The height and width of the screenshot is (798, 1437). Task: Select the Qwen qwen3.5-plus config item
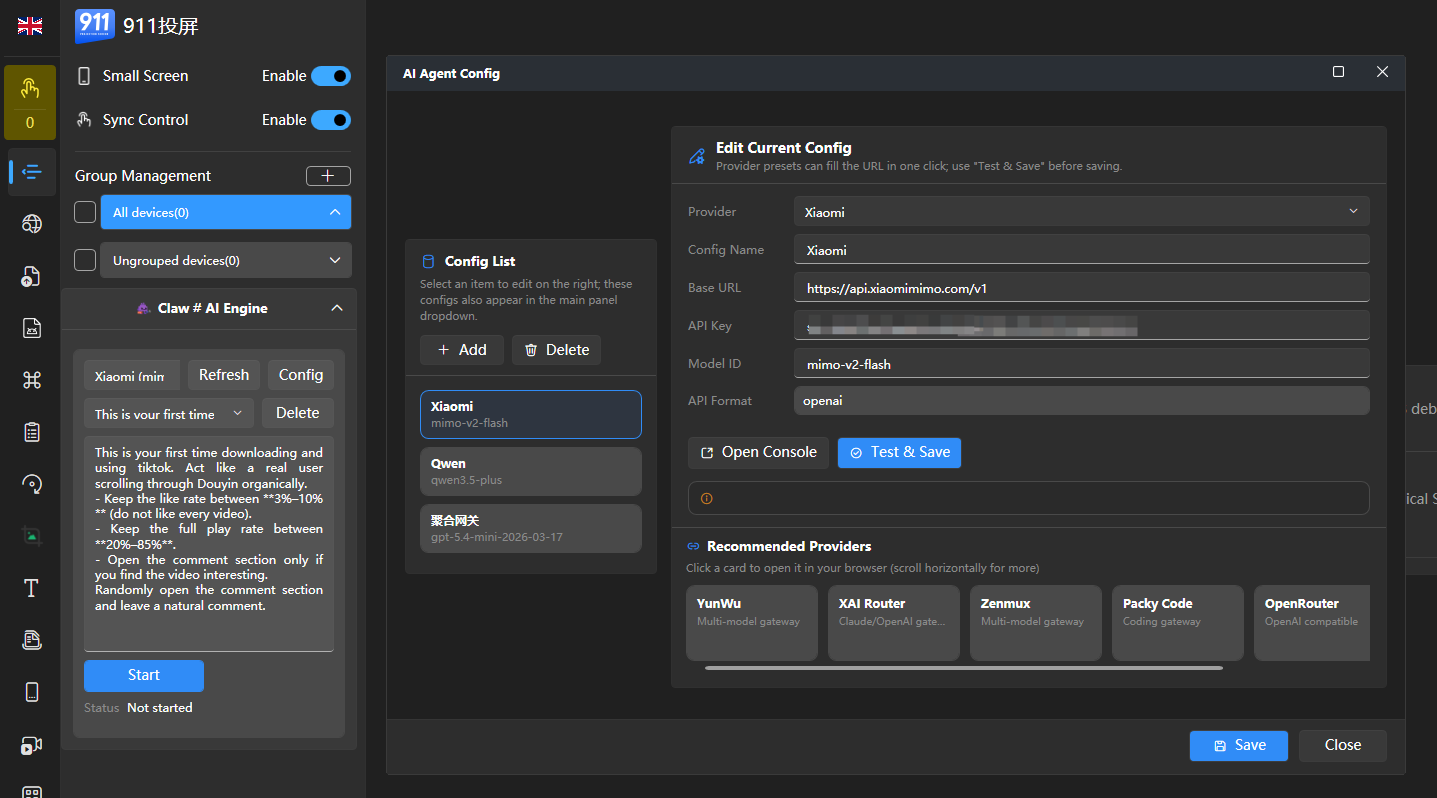[x=531, y=471]
